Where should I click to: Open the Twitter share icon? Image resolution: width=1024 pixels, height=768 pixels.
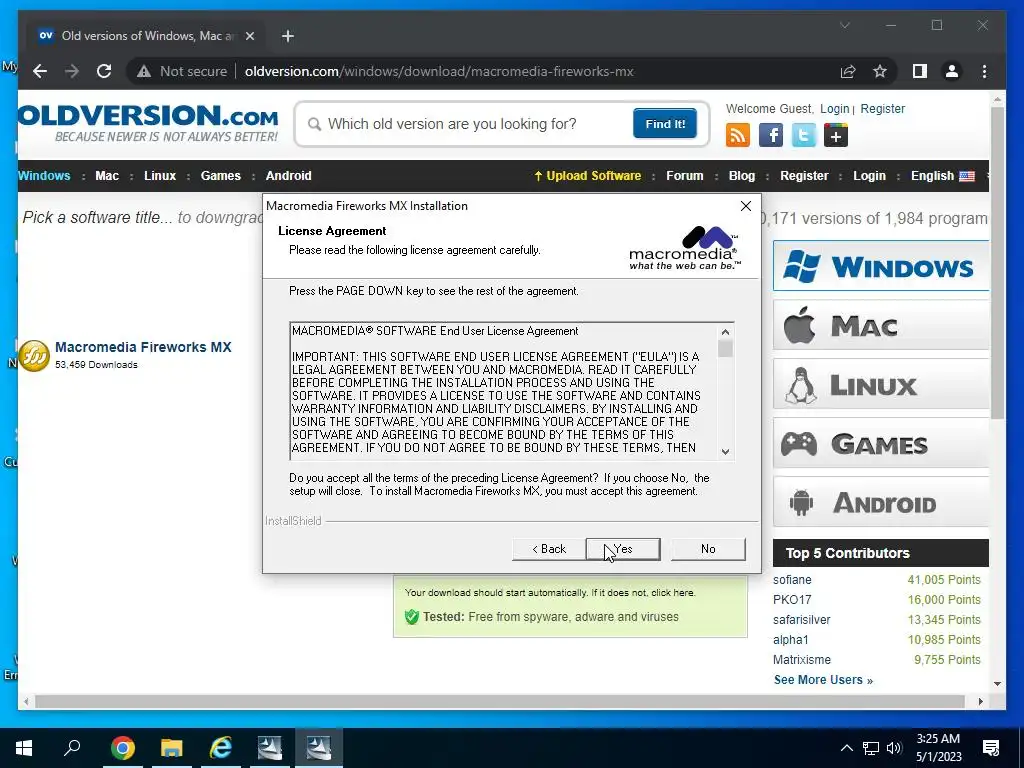coord(803,135)
